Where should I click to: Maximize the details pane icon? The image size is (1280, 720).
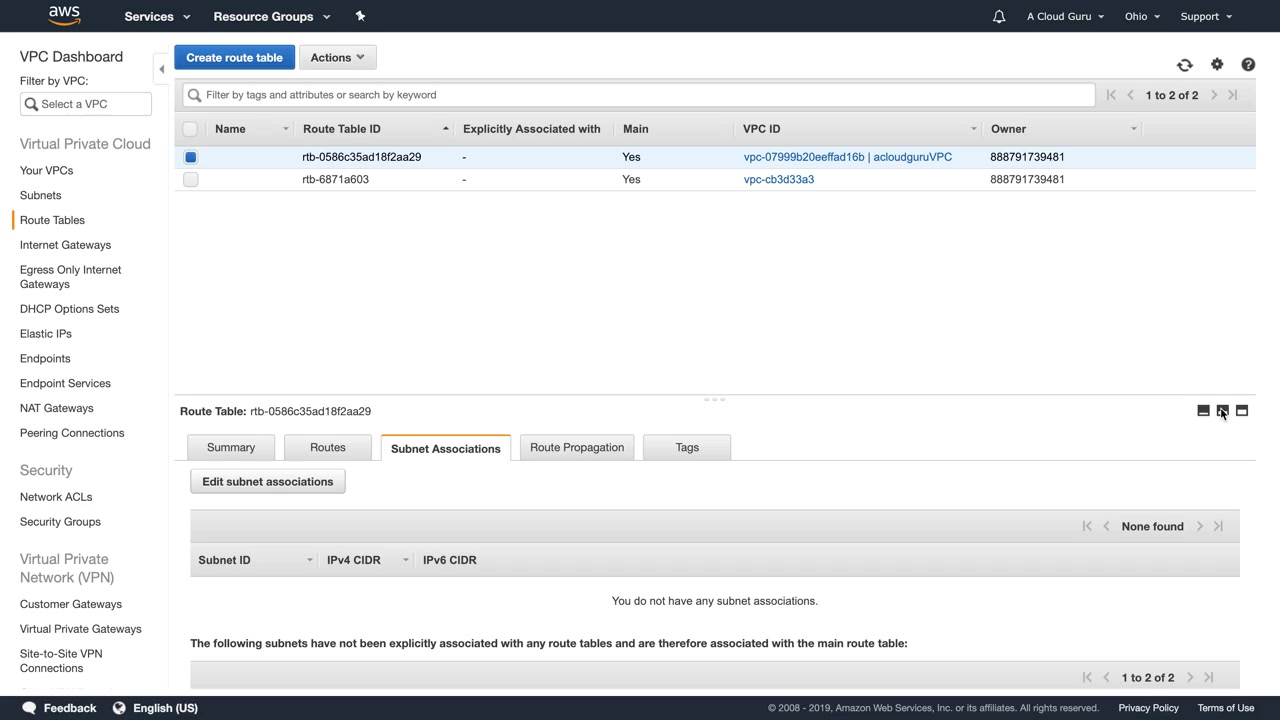[x=1242, y=411]
